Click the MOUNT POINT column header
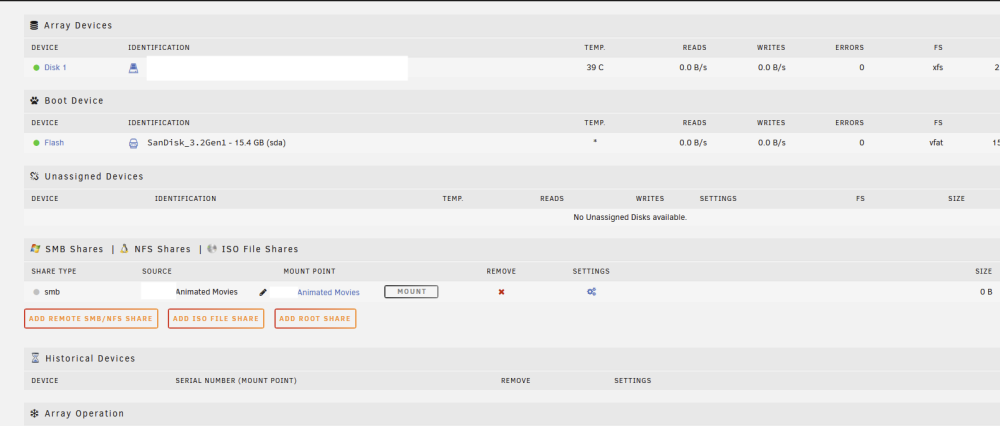 pos(309,272)
